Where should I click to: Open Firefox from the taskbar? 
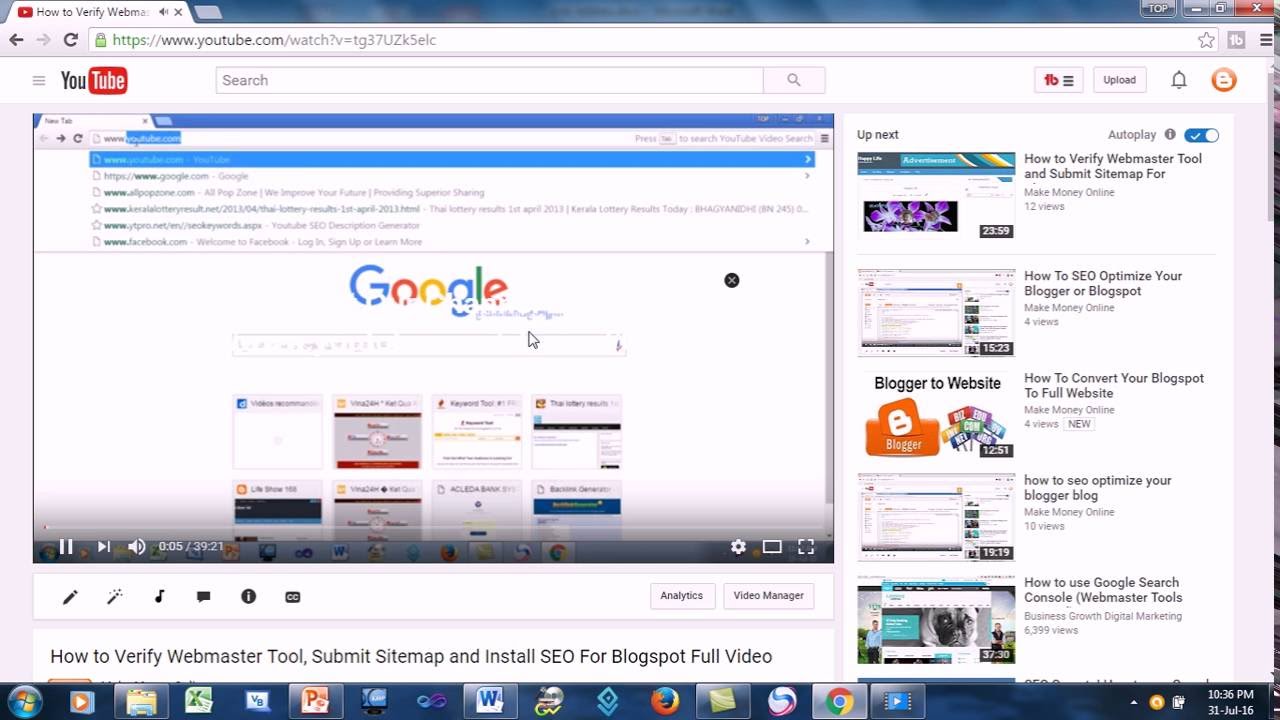coord(665,701)
